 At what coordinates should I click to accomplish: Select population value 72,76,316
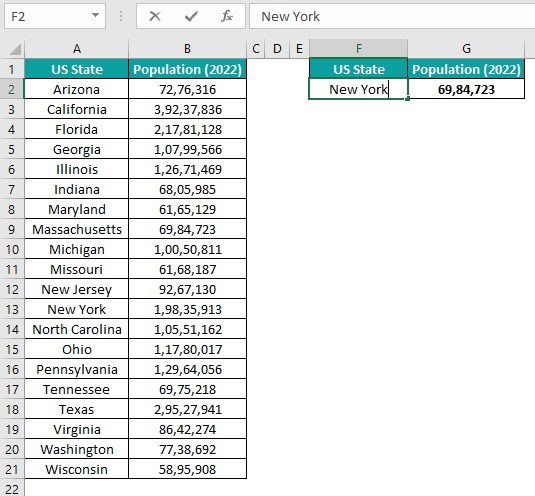[x=187, y=89]
